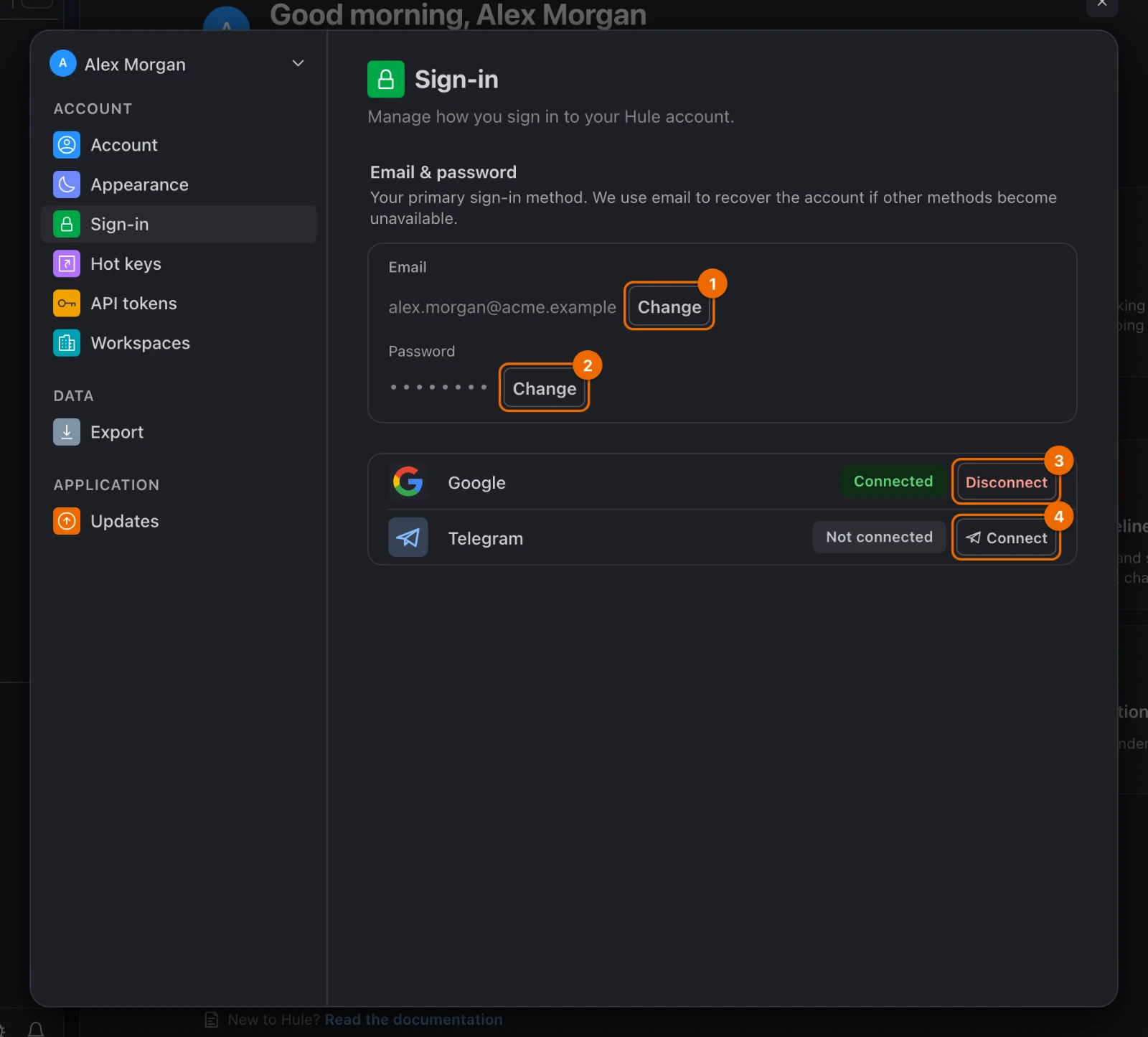
Task: Open the Export data section
Action: point(179,432)
